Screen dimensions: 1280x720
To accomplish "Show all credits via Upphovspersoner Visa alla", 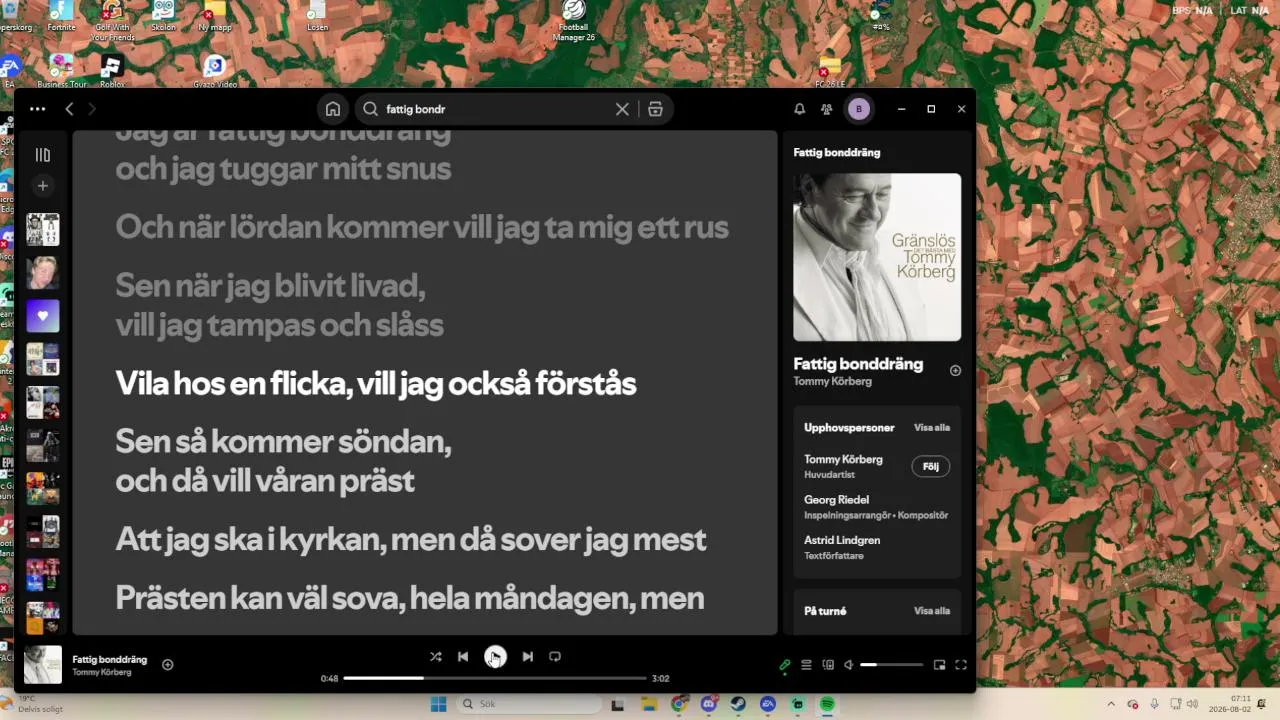I will tap(932, 428).
